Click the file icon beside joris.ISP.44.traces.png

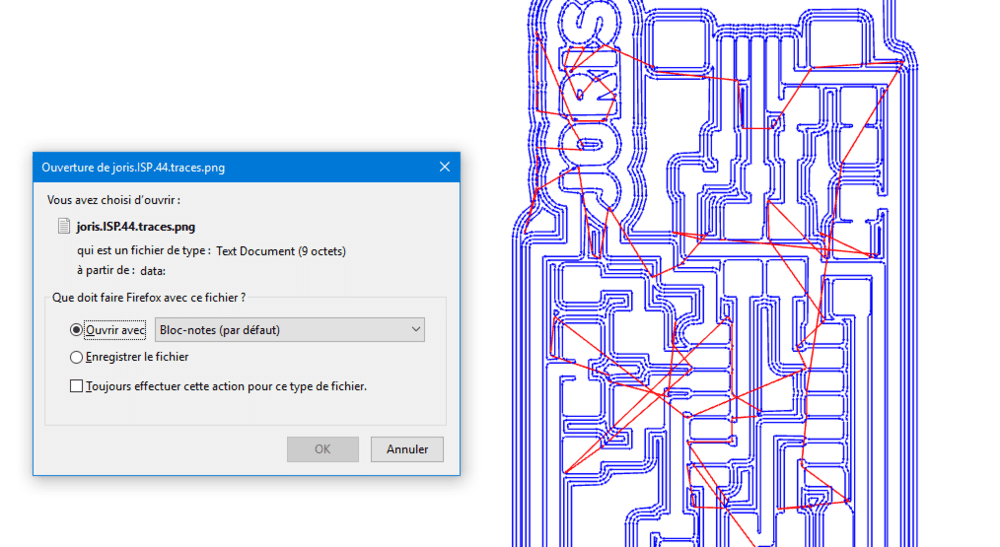click(x=64, y=226)
